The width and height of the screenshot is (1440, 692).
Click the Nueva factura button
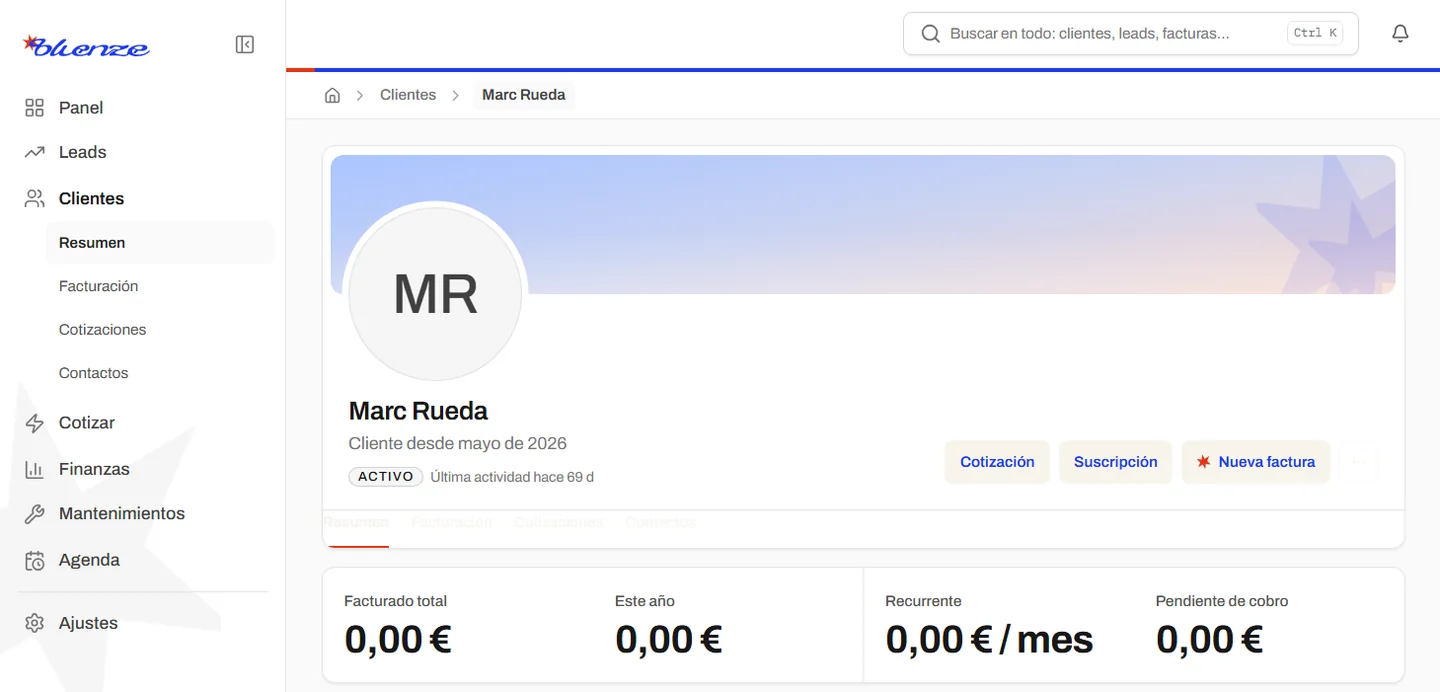1256,462
